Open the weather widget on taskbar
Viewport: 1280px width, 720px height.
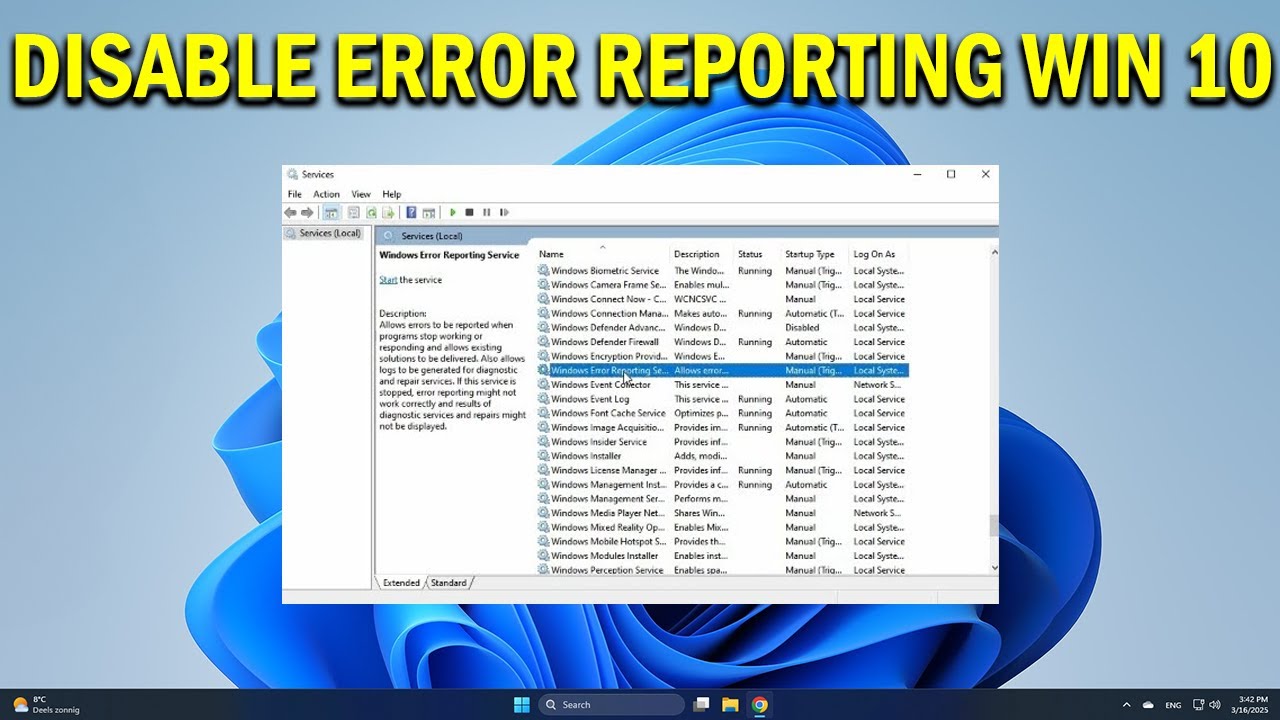(x=45, y=704)
